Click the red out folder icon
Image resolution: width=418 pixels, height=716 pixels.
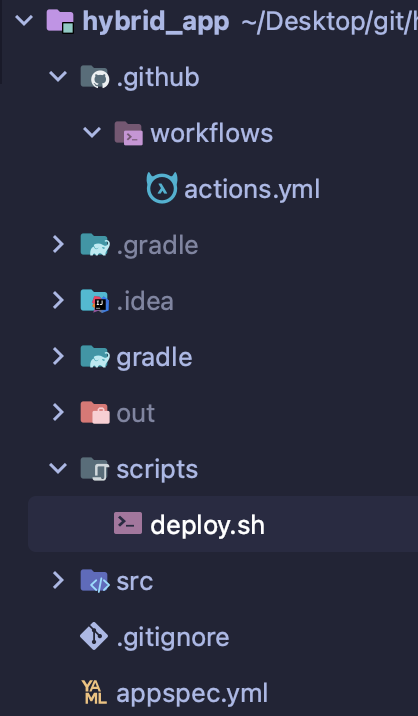click(x=95, y=413)
